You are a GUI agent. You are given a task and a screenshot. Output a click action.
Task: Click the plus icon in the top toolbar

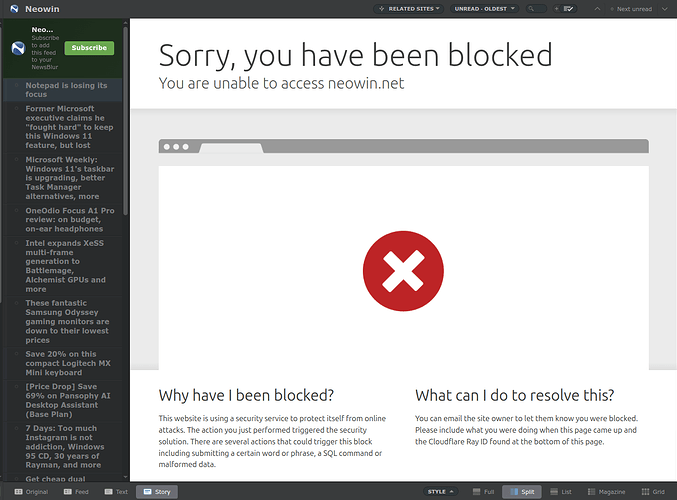(x=555, y=9)
